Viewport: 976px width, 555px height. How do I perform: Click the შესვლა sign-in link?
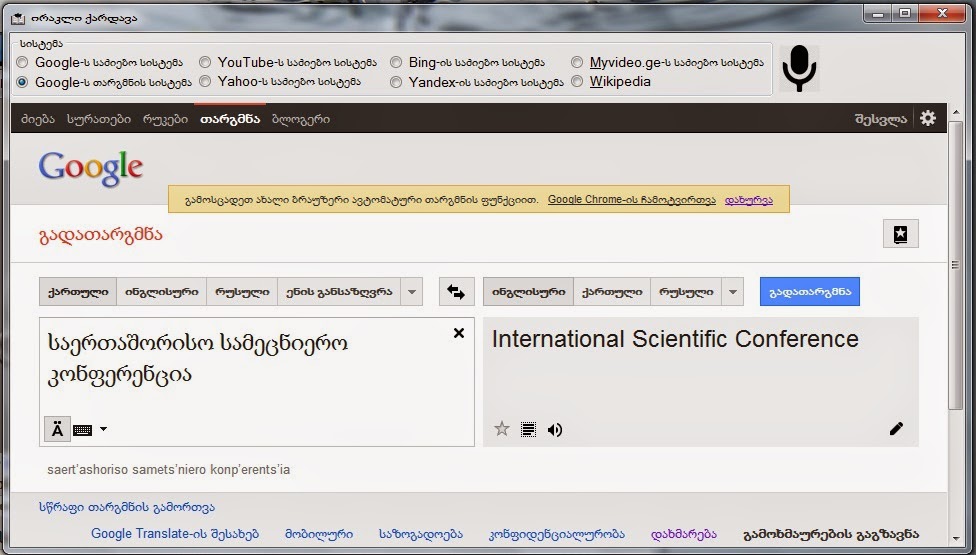pyautogui.click(x=881, y=119)
